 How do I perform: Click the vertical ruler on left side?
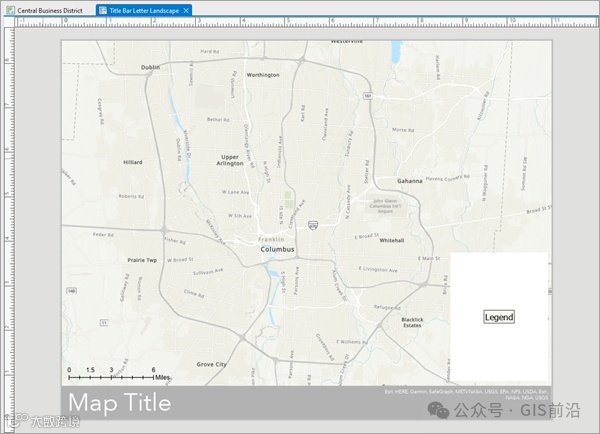9,230
